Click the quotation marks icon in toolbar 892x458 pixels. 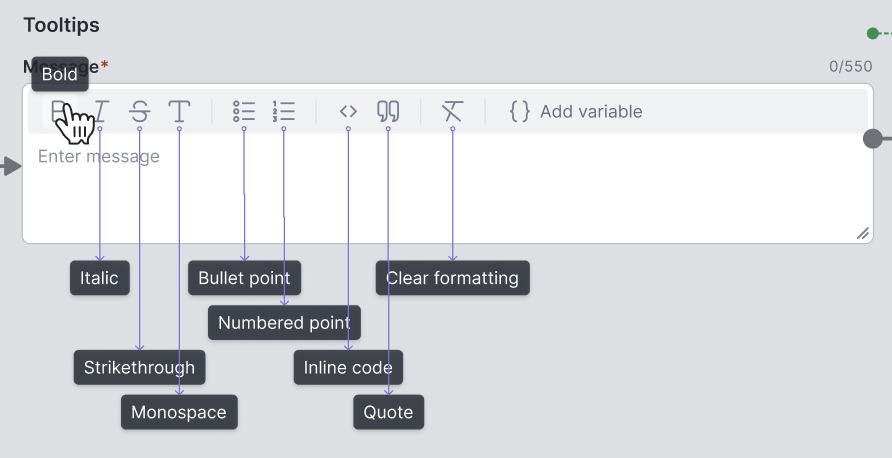(x=388, y=111)
